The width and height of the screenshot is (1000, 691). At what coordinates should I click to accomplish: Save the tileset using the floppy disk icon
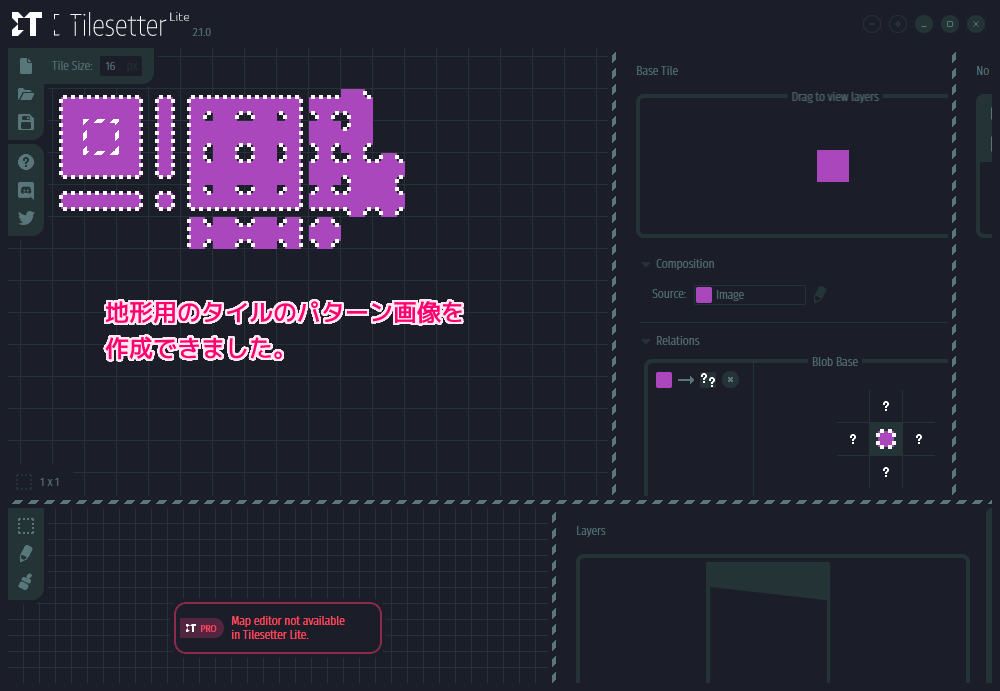click(26, 122)
